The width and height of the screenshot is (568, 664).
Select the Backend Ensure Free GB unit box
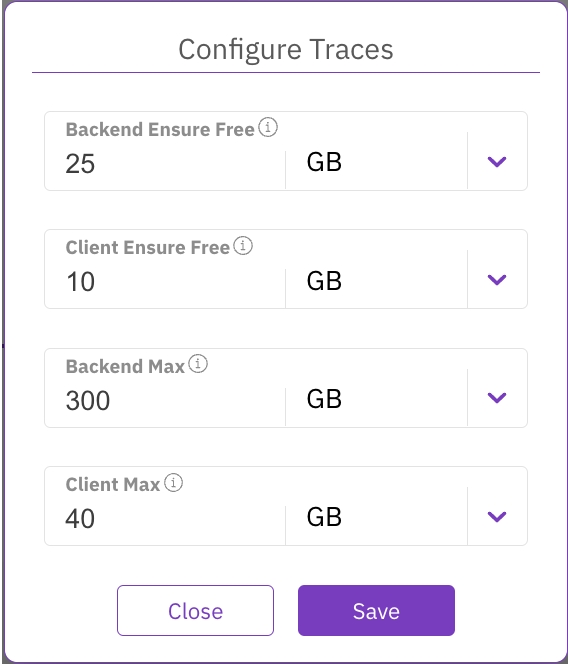pos(377,162)
